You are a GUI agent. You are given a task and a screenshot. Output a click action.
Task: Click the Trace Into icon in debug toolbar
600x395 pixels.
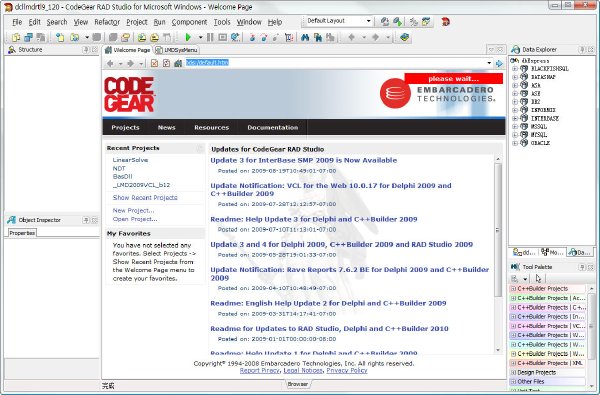click(252, 37)
